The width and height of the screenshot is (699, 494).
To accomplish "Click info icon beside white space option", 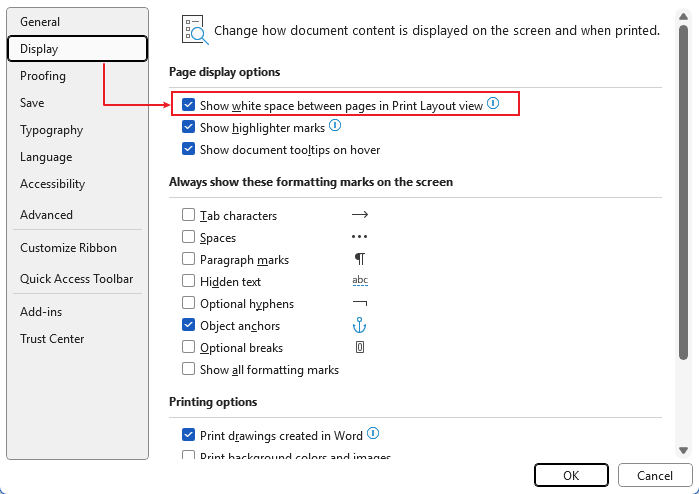I will 493,104.
